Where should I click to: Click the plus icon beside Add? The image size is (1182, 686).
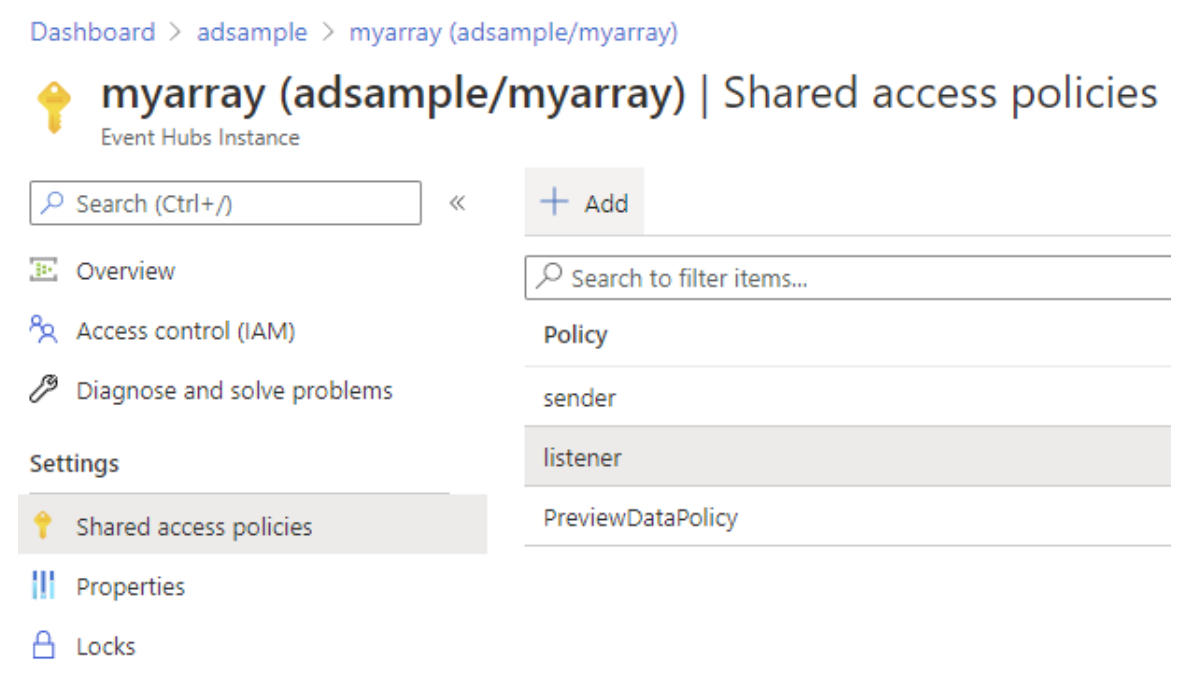553,203
